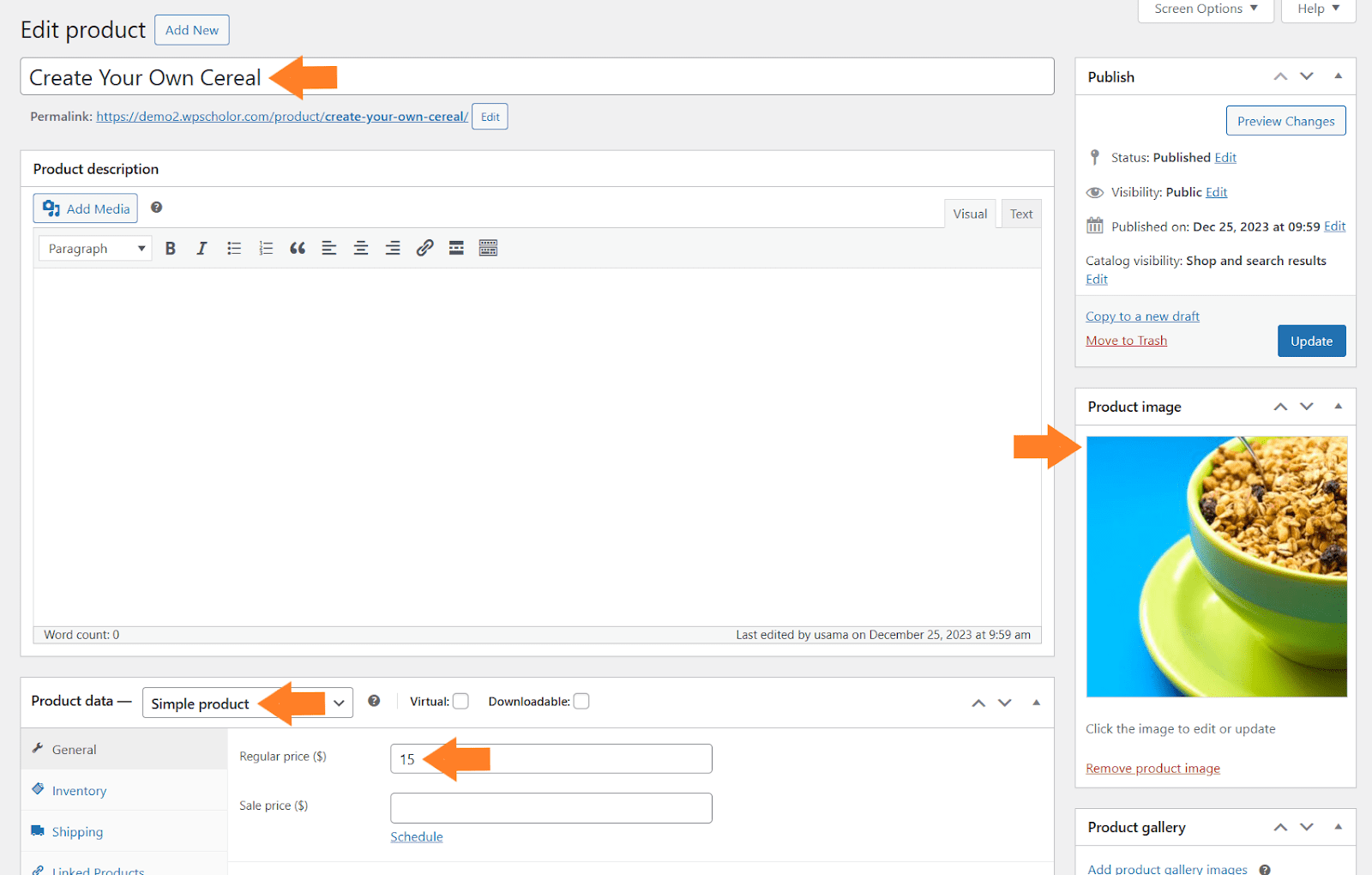
Task: Move Product data panel up
Action: [x=978, y=703]
